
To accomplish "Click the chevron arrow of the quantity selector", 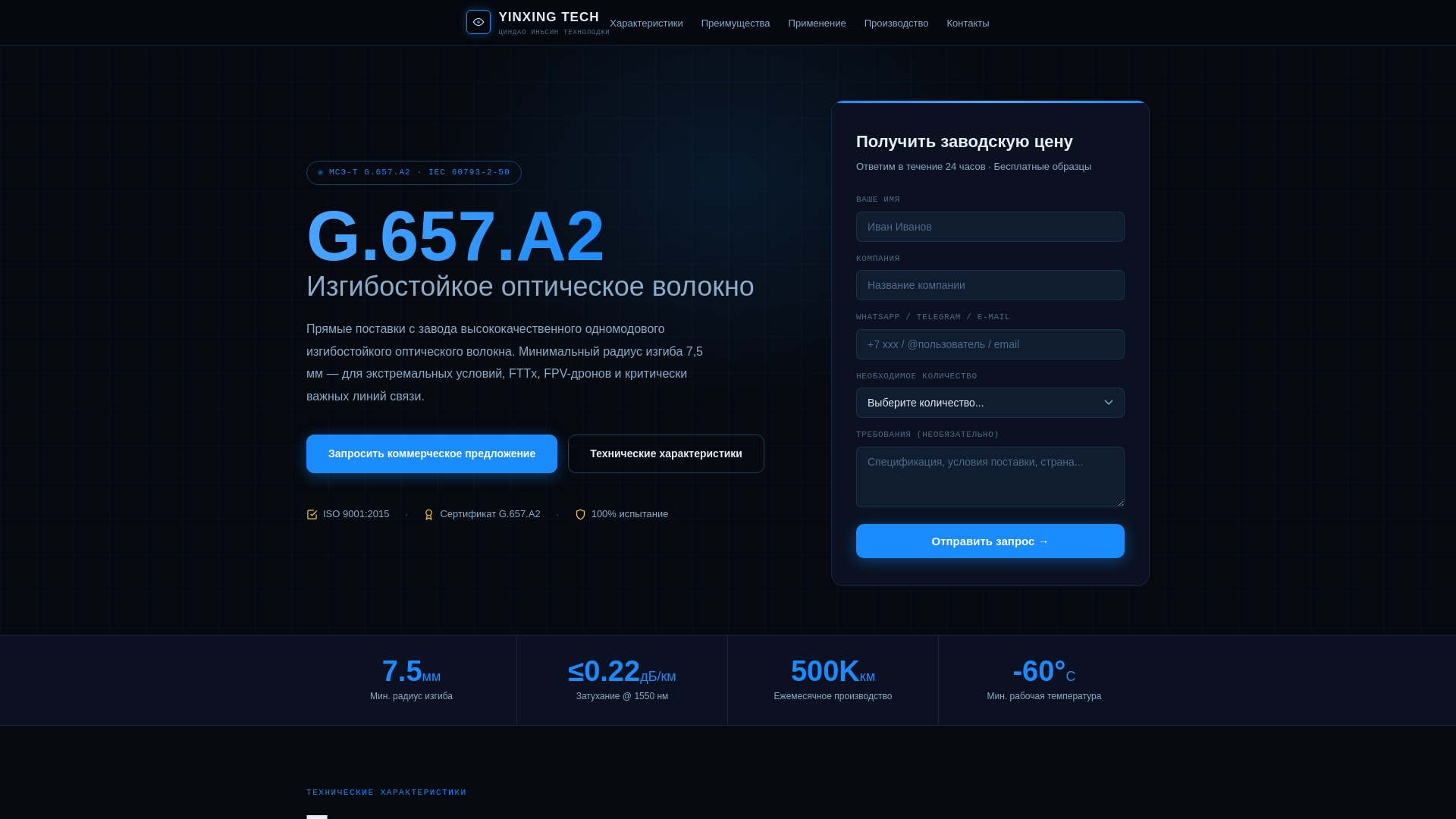I will (1109, 403).
